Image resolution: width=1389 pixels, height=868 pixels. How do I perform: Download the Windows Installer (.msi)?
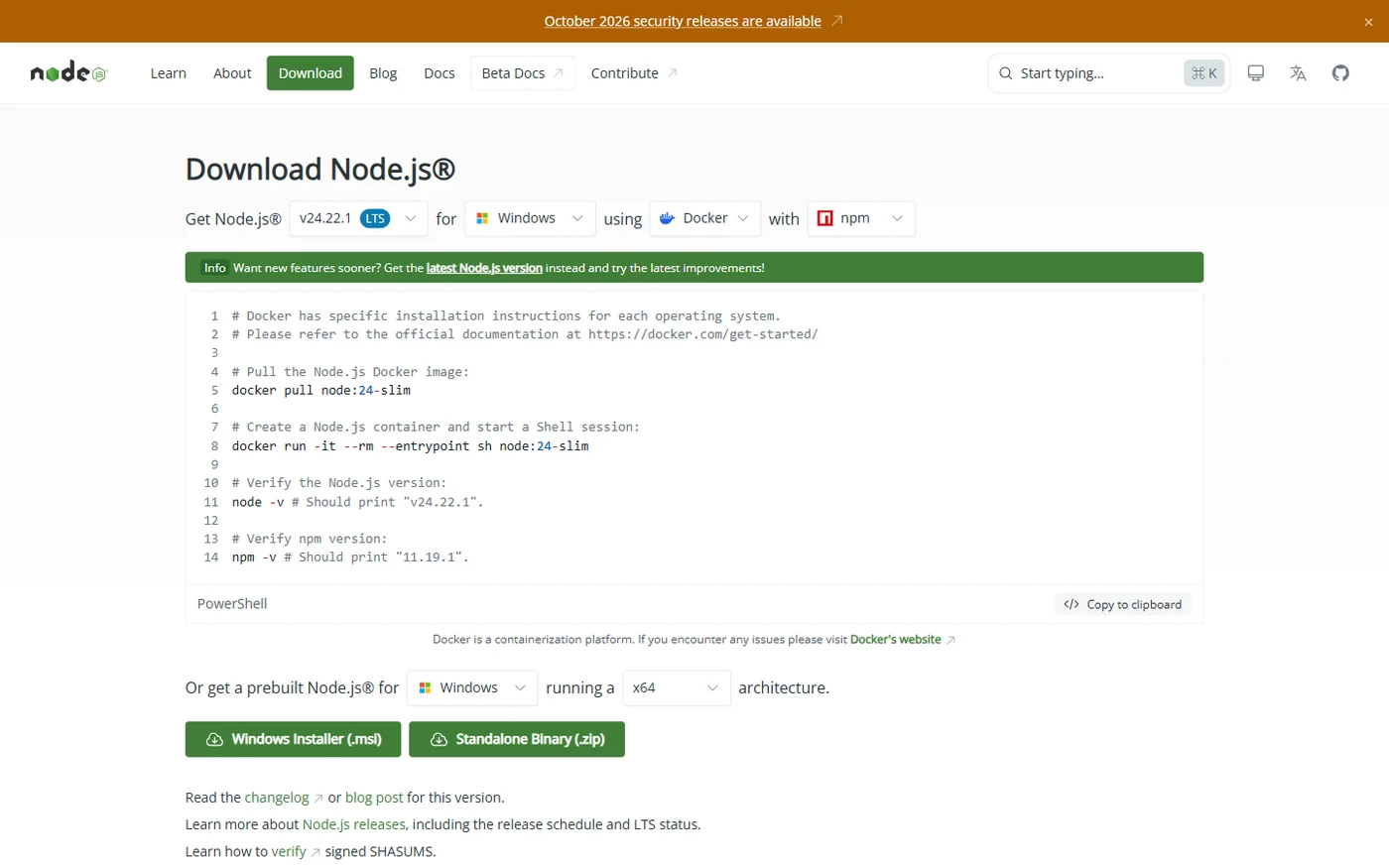(x=293, y=739)
